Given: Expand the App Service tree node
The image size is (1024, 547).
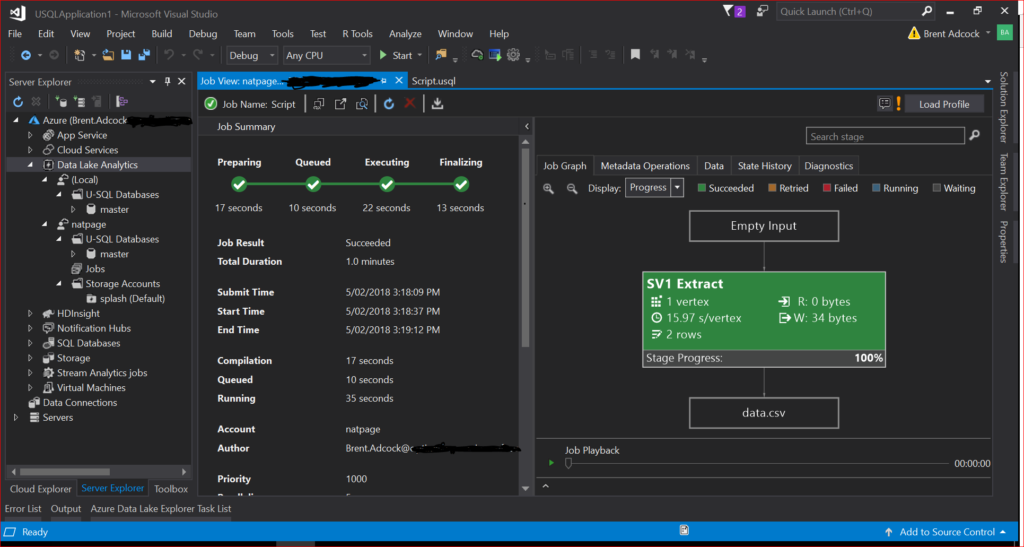Looking at the screenshot, I should click(x=31, y=135).
